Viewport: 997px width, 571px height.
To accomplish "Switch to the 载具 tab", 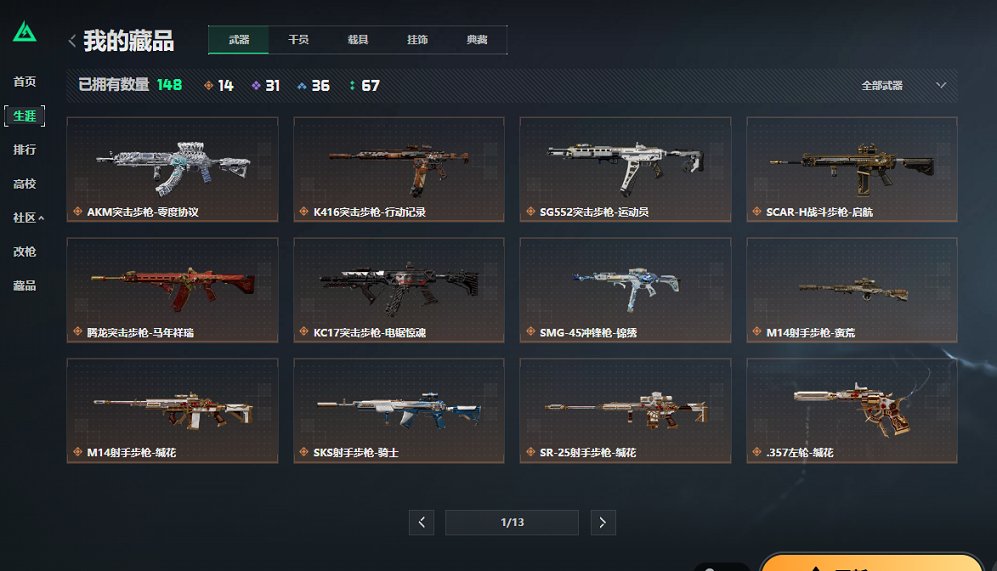I will coord(358,39).
